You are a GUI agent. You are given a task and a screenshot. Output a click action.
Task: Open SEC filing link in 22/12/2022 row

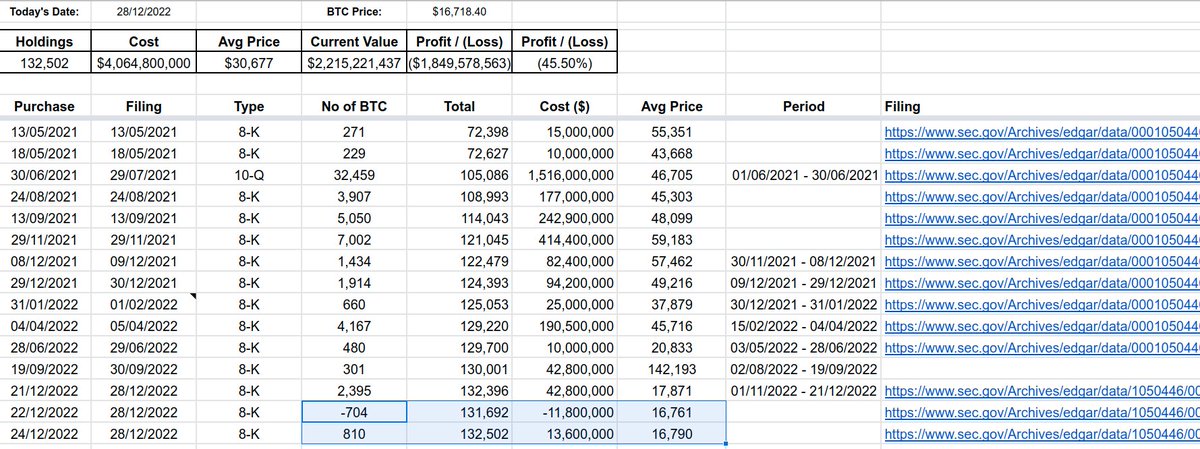[x=1042, y=412]
